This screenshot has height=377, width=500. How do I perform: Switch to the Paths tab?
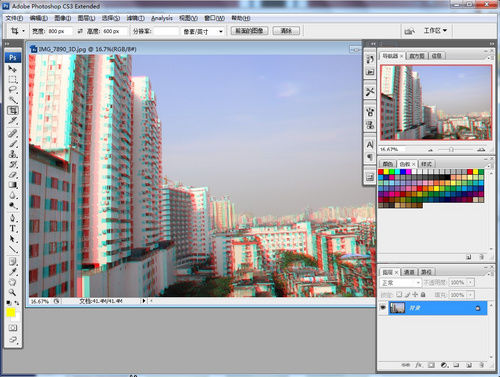click(426, 272)
